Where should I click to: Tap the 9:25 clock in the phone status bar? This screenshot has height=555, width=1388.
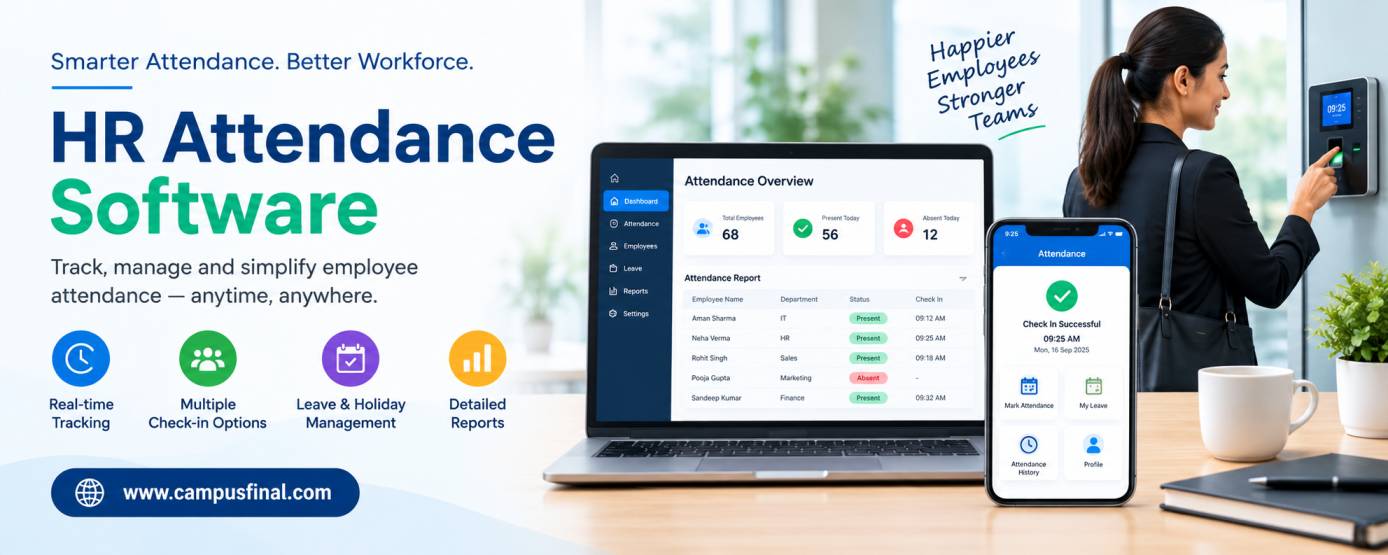tap(1011, 234)
